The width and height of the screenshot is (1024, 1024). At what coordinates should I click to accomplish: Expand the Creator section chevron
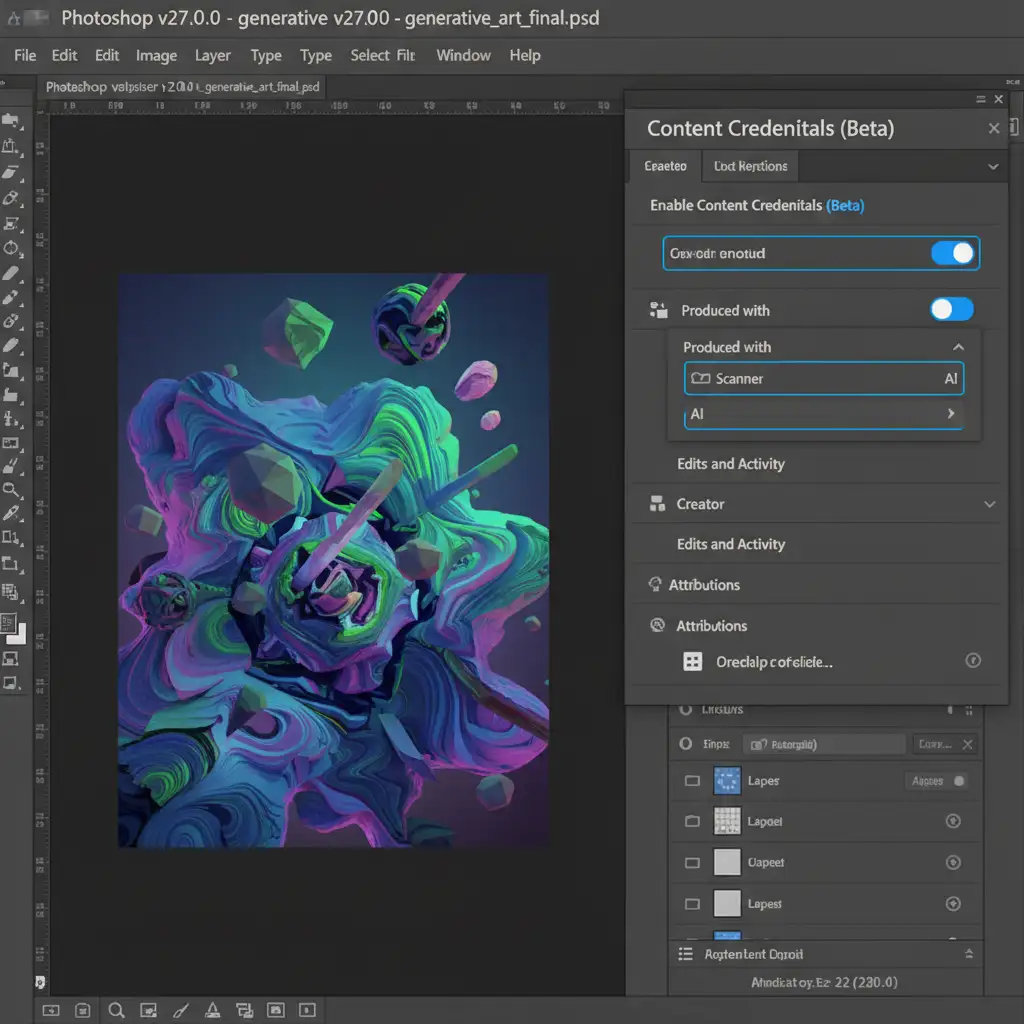tap(990, 504)
